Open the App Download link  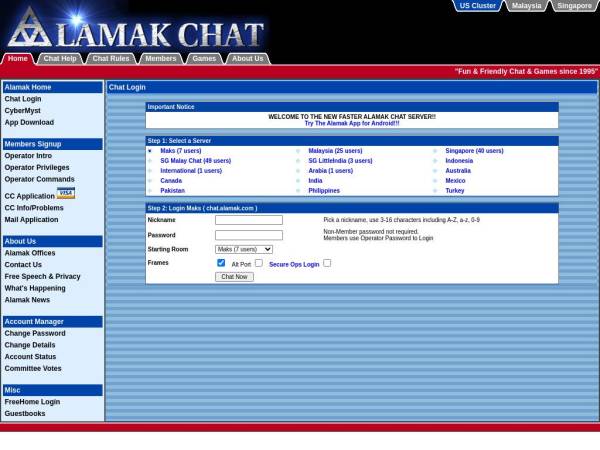tap(29, 122)
